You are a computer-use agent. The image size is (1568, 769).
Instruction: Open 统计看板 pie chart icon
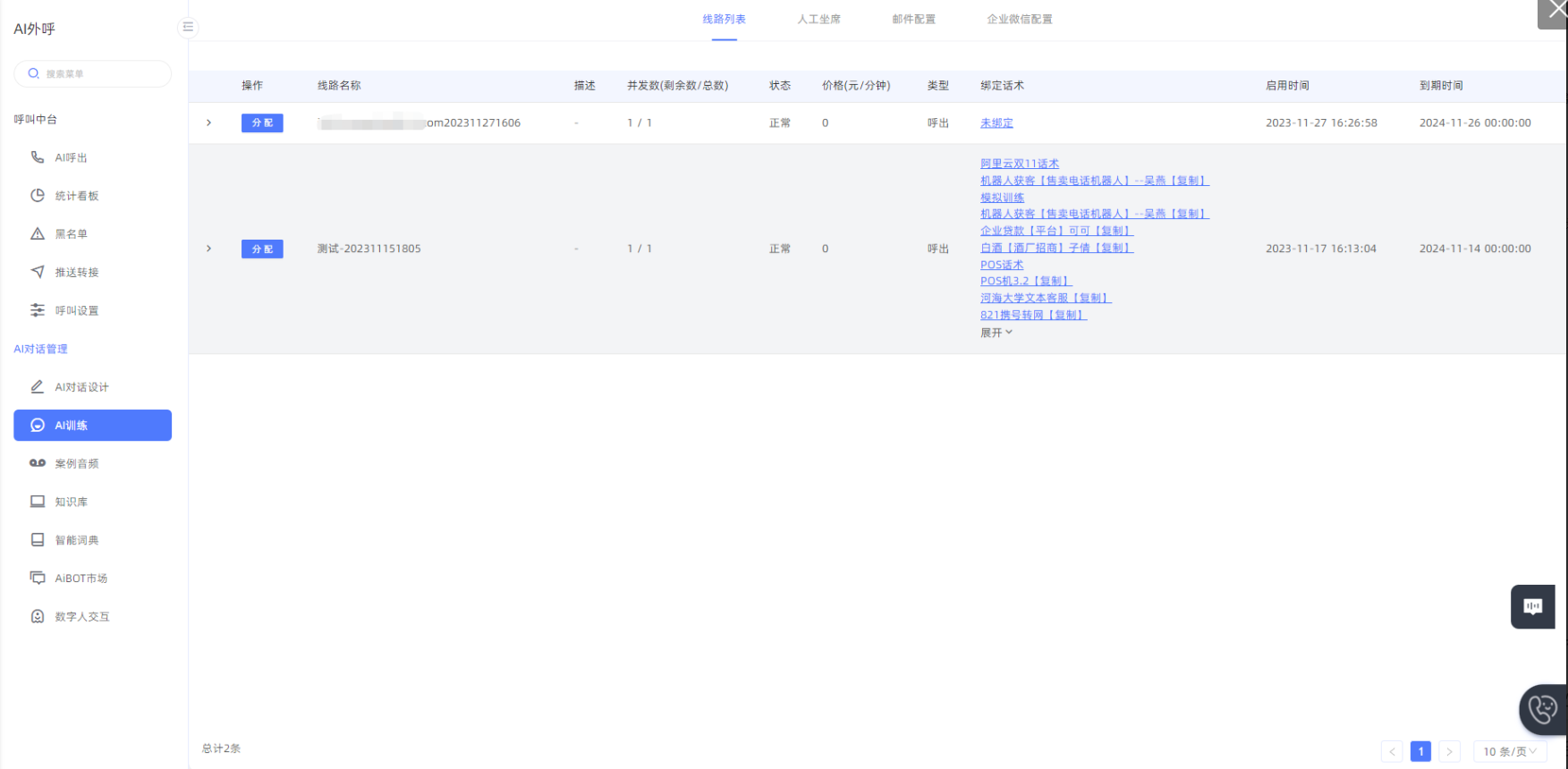38,196
